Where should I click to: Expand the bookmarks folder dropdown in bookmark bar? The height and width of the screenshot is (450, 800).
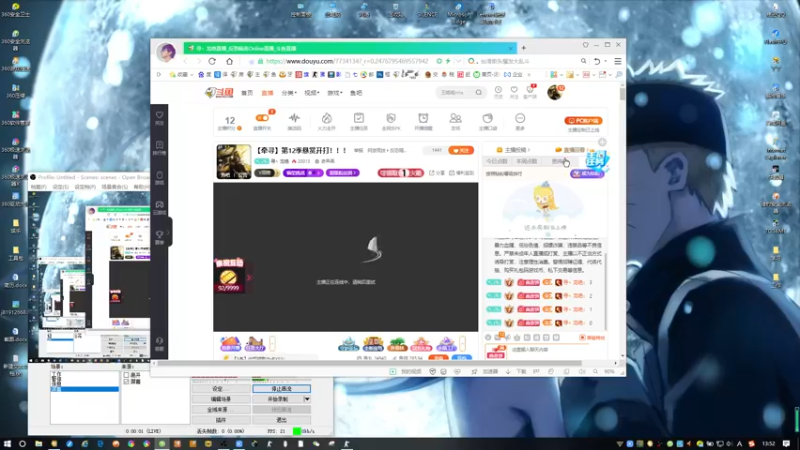pyautogui.click(x=191, y=74)
